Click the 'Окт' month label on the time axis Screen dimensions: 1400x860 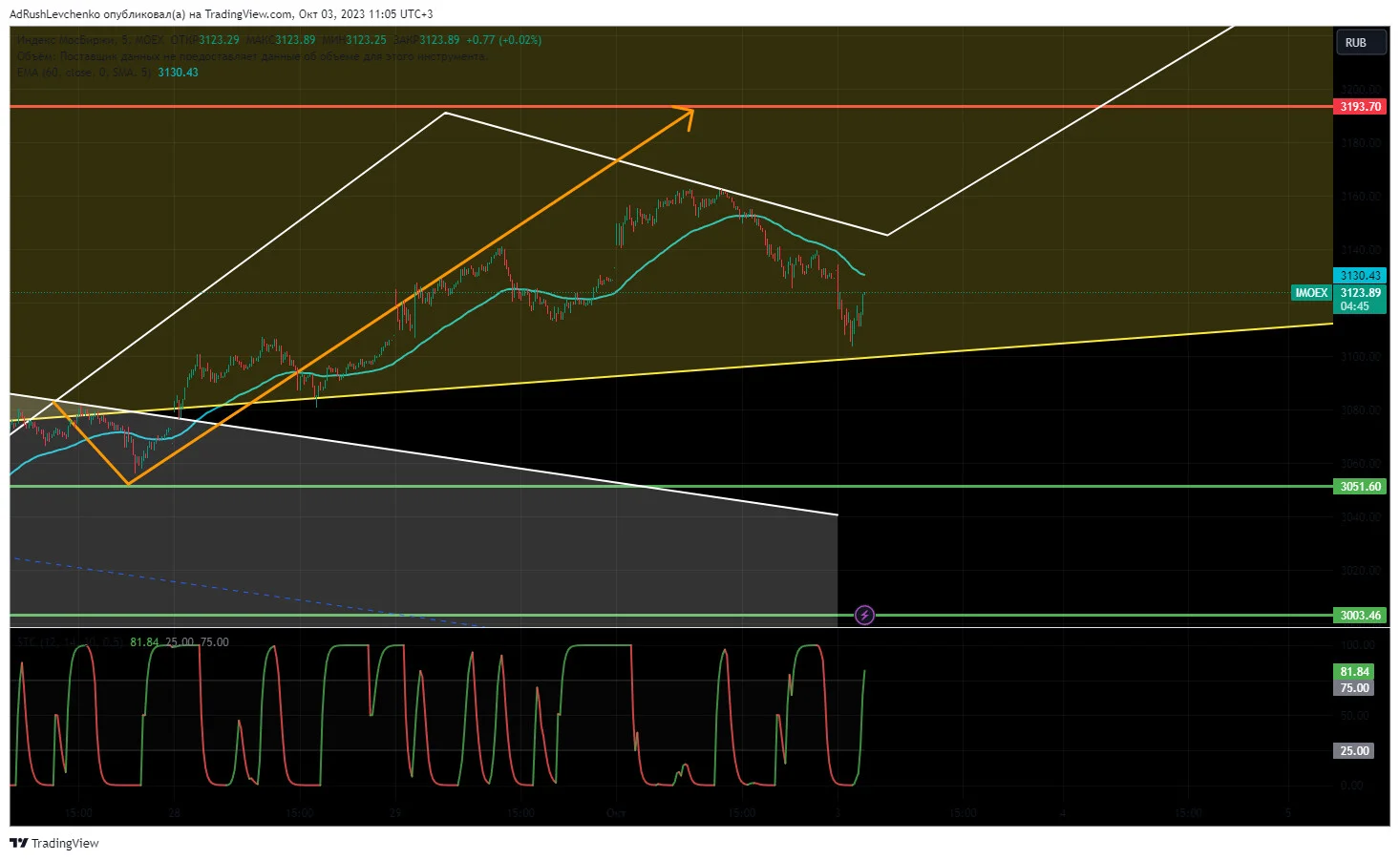tap(617, 813)
